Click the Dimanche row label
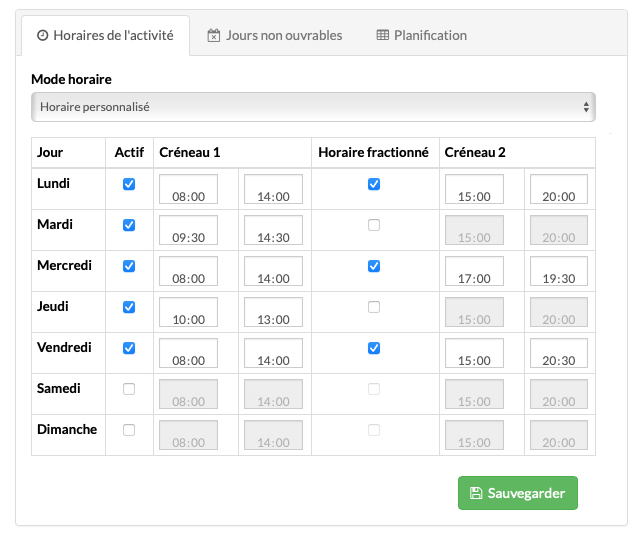The width and height of the screenshot is (632, 542). click(67, 429)
